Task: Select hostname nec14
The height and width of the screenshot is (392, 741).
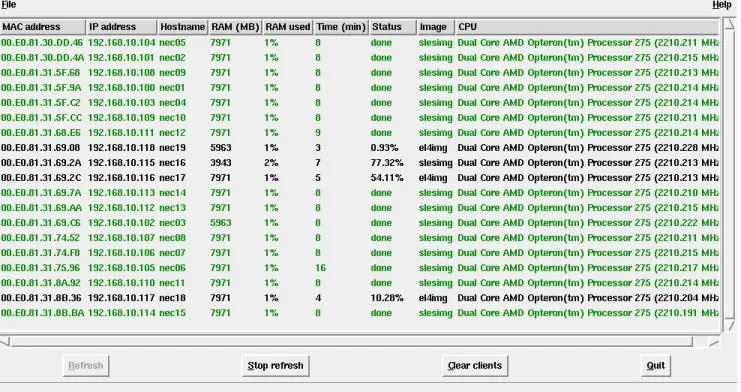Action: pyautogui.click(x=172, y=193)
